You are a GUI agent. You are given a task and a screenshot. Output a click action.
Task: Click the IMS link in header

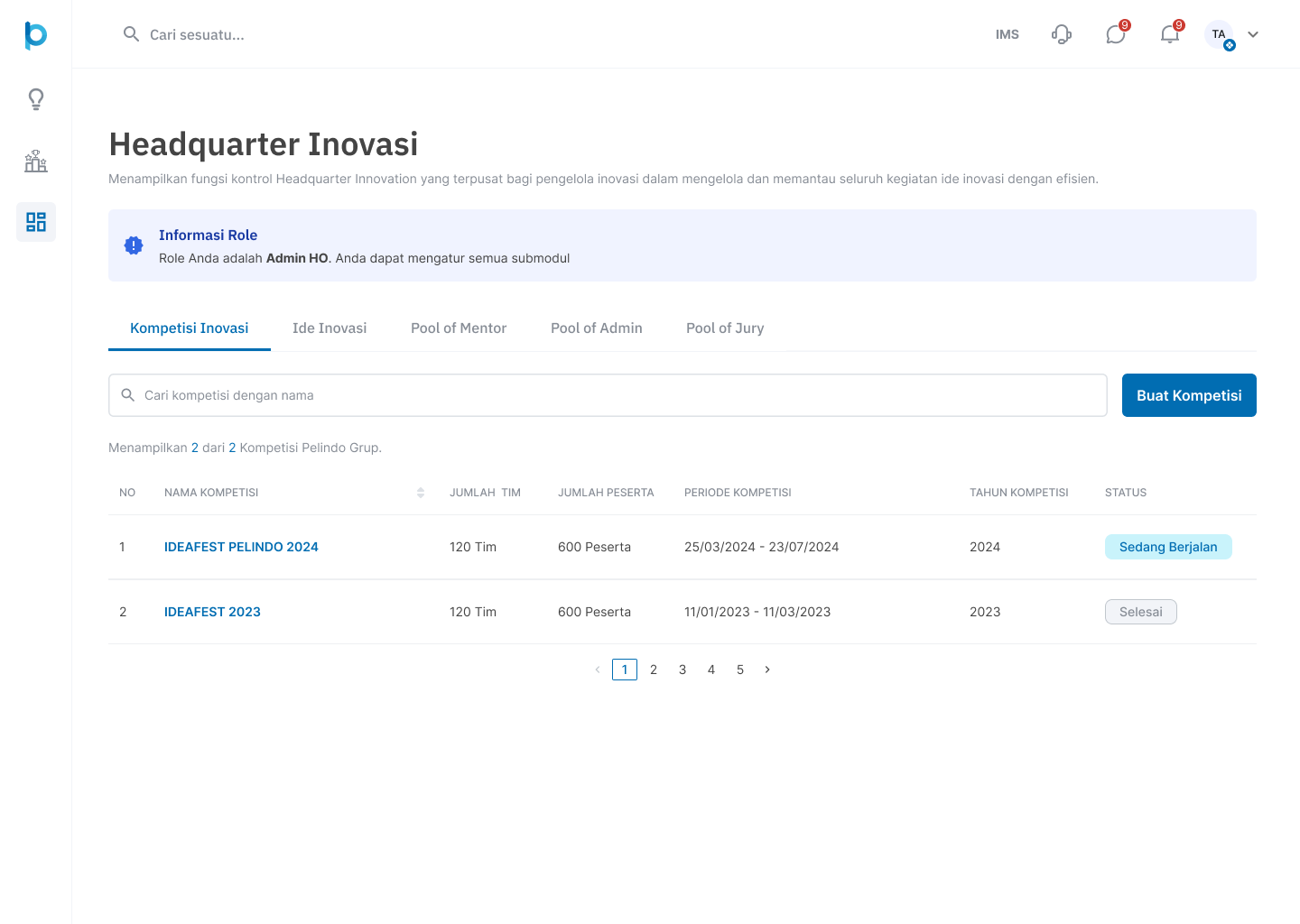[1007, 34]
